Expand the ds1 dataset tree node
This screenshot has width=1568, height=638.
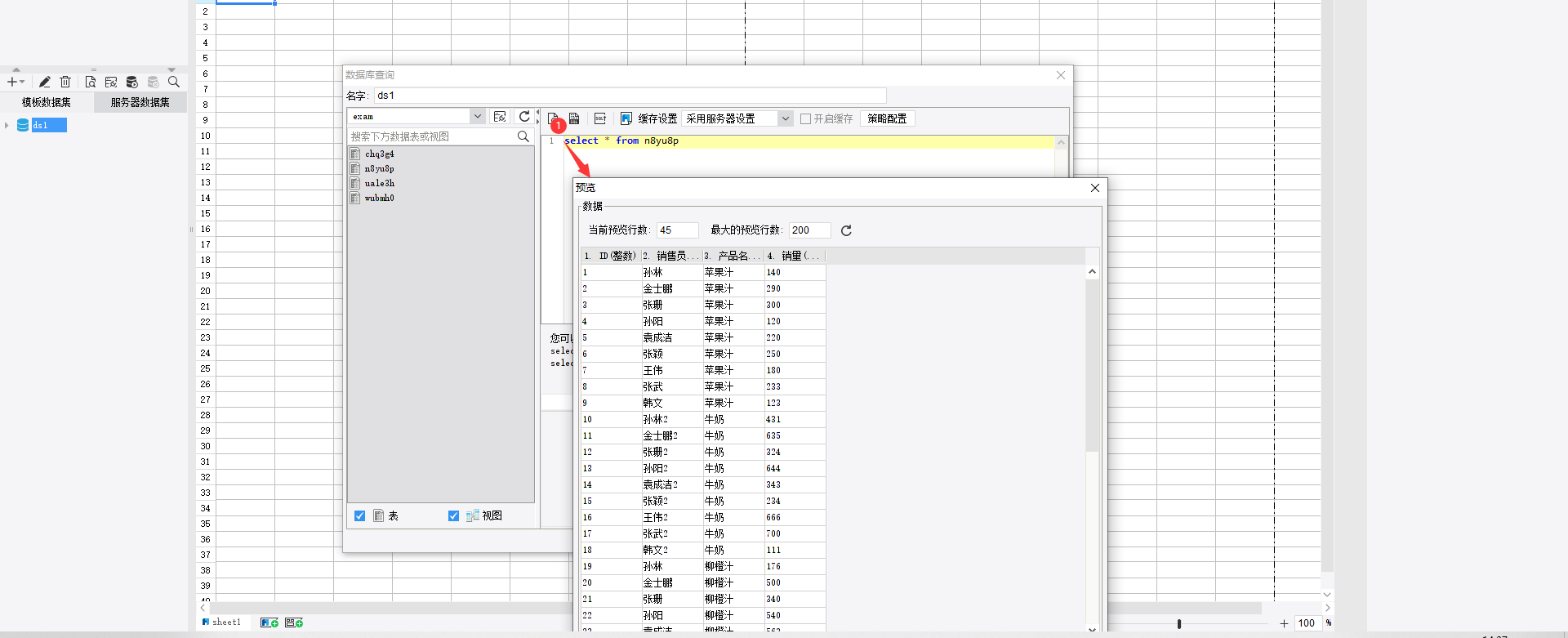tap(7, 125)
